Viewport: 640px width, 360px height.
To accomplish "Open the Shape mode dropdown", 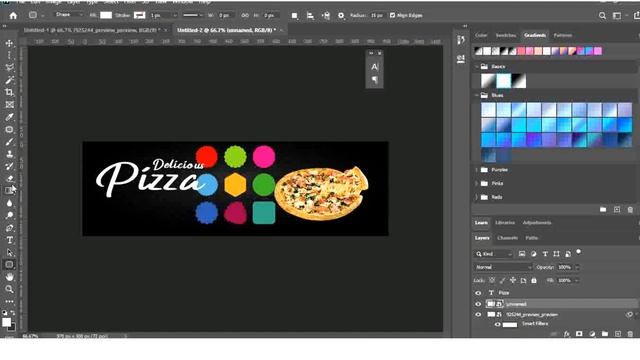I will [69, 15].
